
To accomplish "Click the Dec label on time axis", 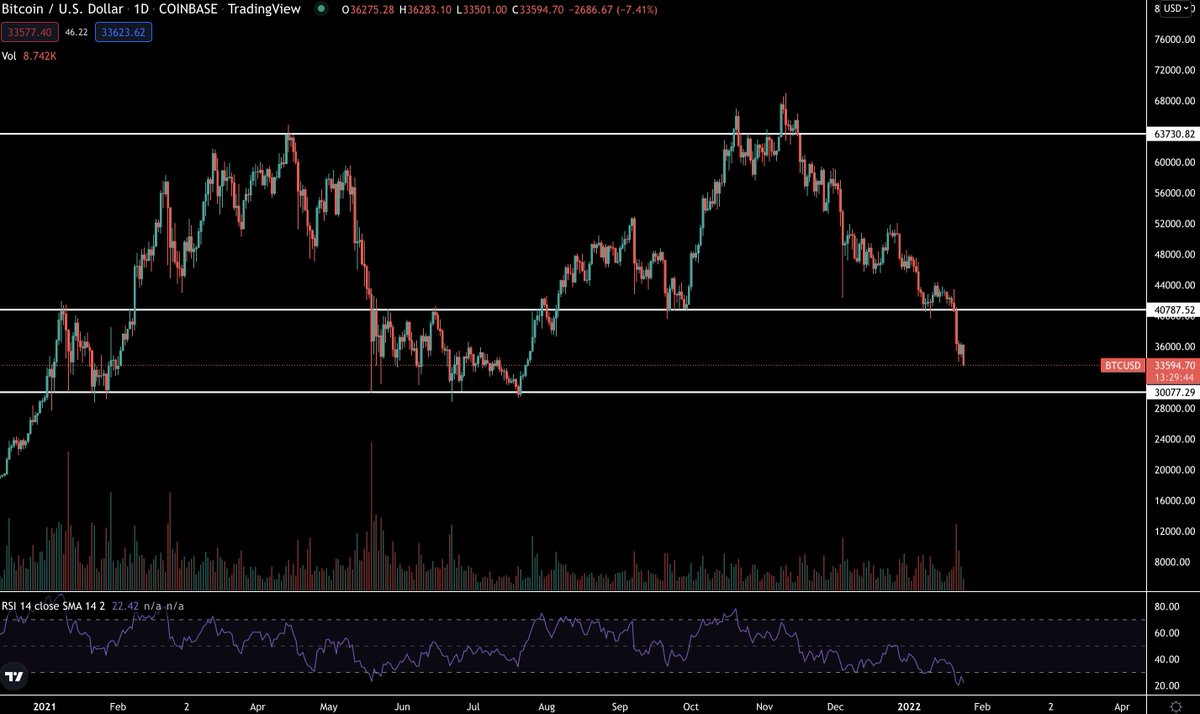I will pyautogui.click(x=835, y=705).
